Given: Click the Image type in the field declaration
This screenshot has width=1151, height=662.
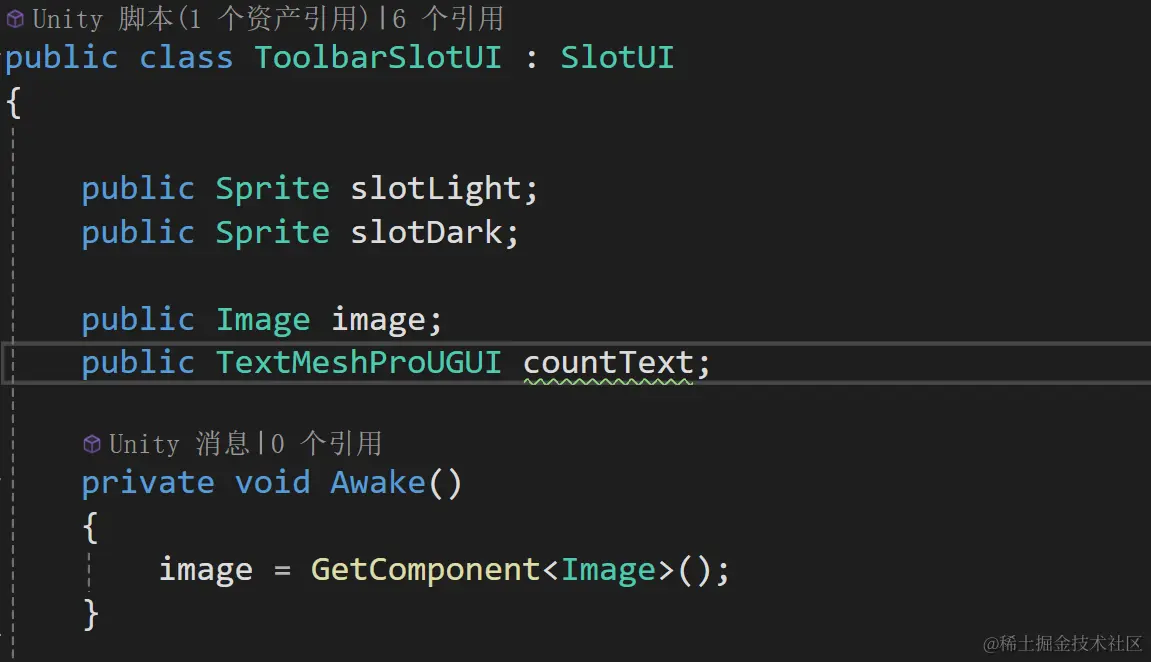Looking at the screenshot, I should pos(262,320).
